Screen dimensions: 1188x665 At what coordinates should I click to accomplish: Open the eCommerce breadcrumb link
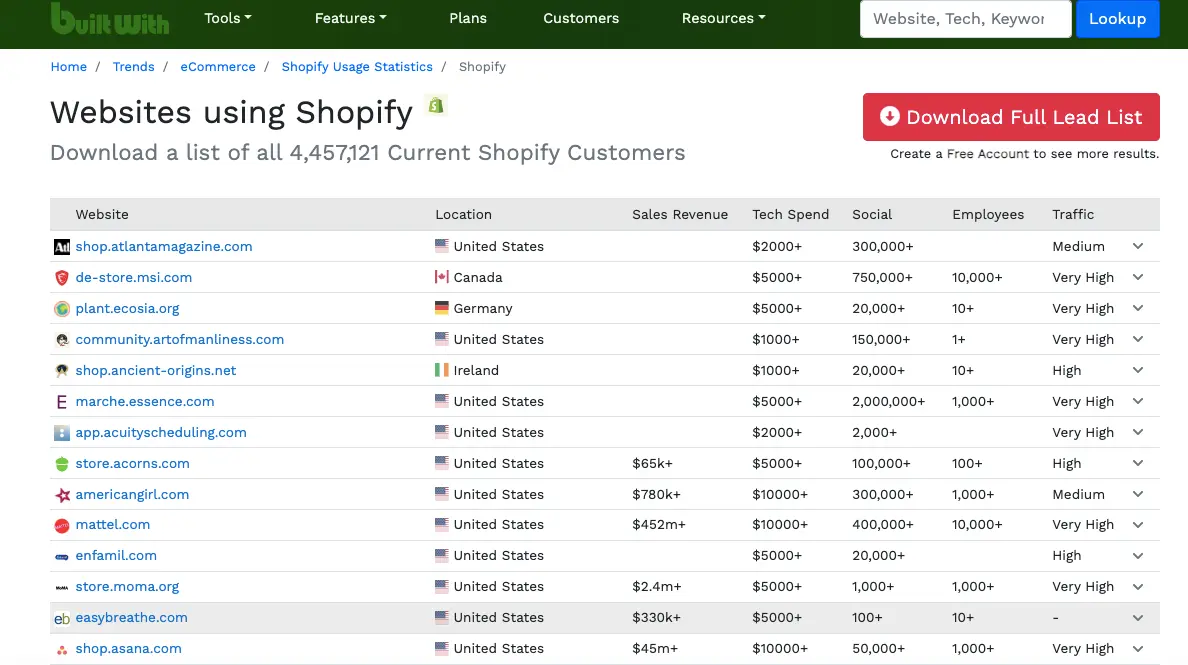[x=218, y=66]
